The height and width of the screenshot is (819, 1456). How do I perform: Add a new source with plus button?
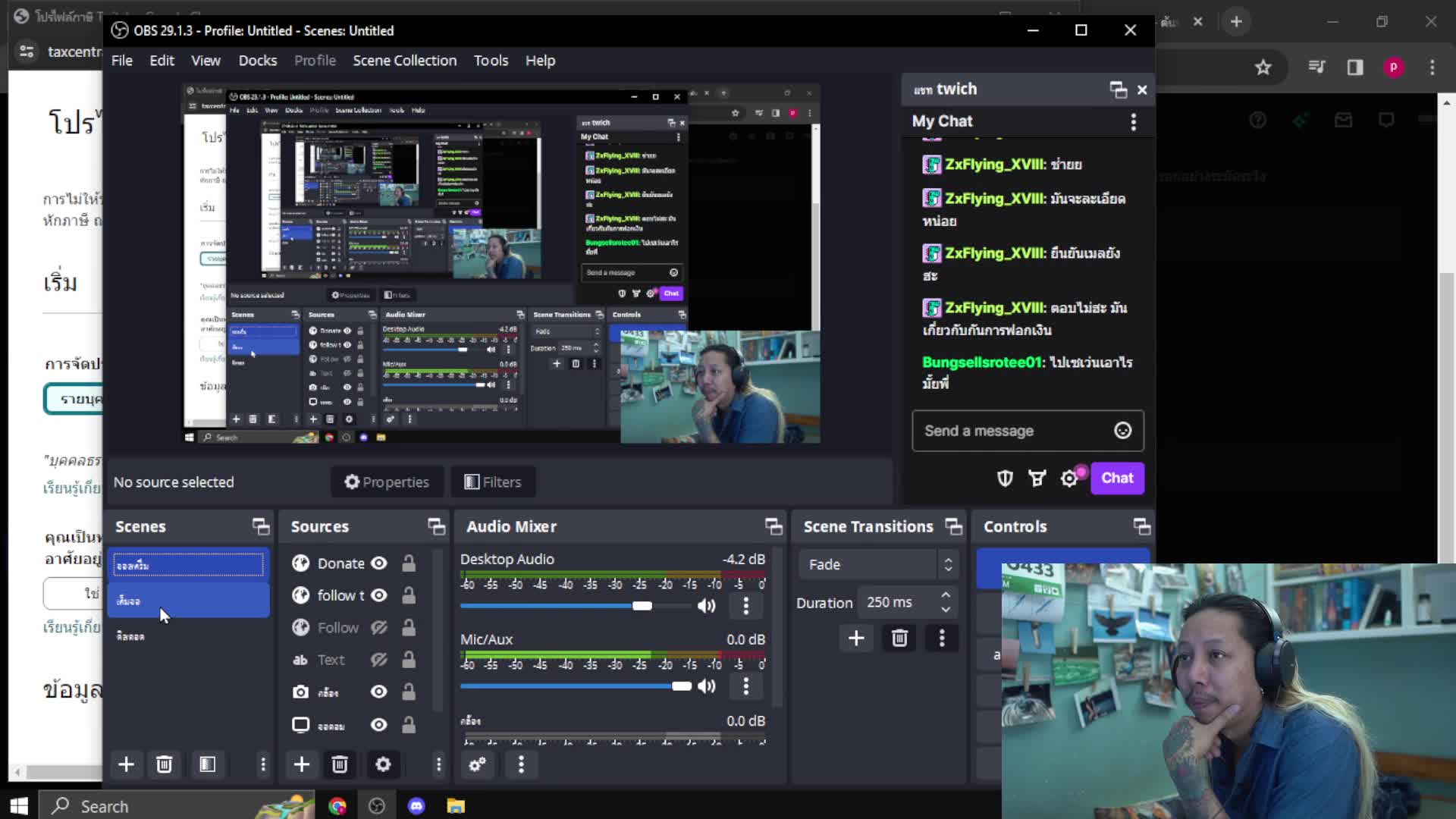[x=302, y=764]
